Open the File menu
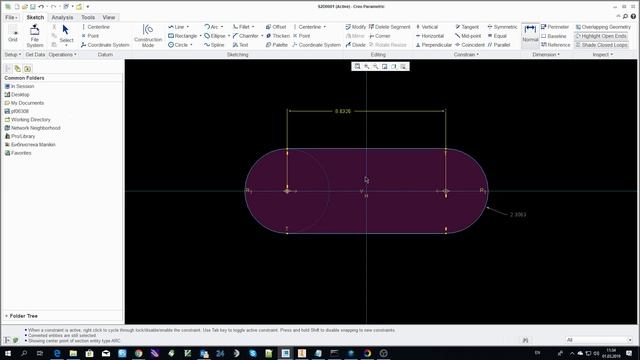The image size is (640, 360). 11,18
